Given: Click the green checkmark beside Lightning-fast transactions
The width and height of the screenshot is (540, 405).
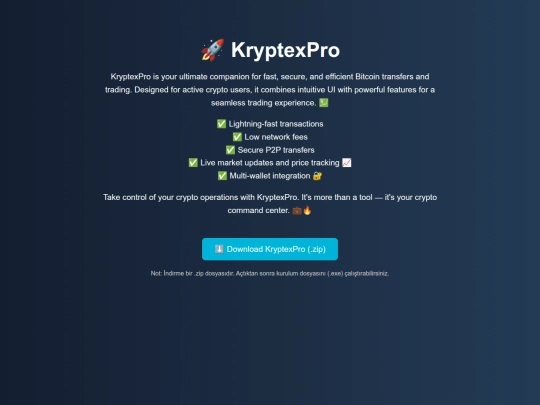Looking at the screenshot, I should point(221,124).
